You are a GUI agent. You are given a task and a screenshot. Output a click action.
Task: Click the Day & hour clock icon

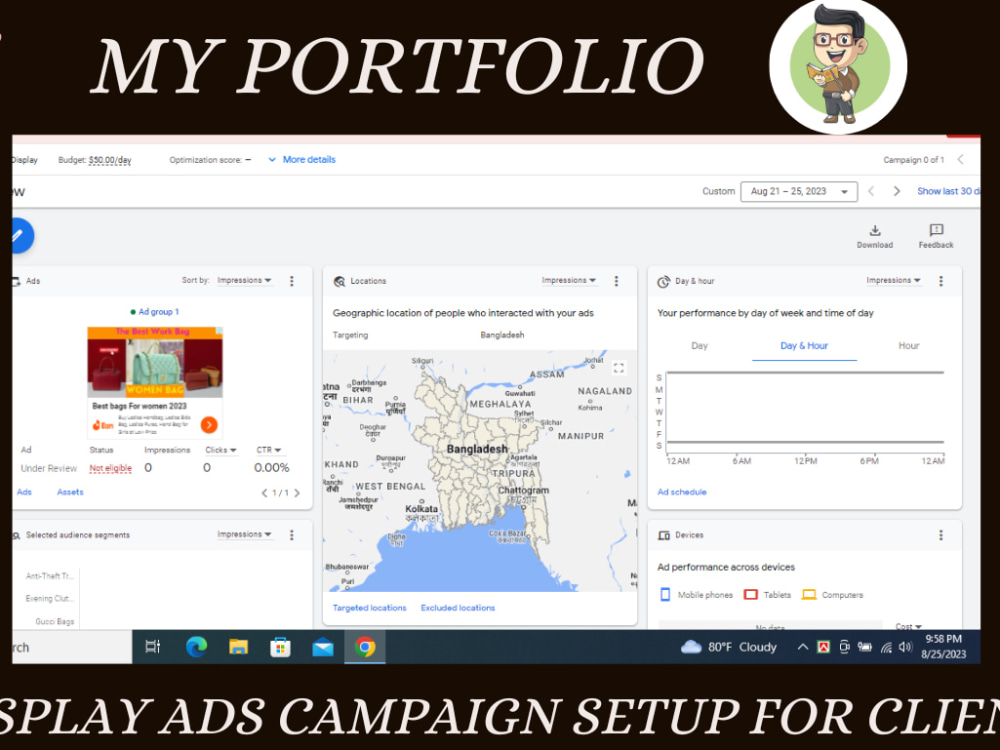click(663, 281)
